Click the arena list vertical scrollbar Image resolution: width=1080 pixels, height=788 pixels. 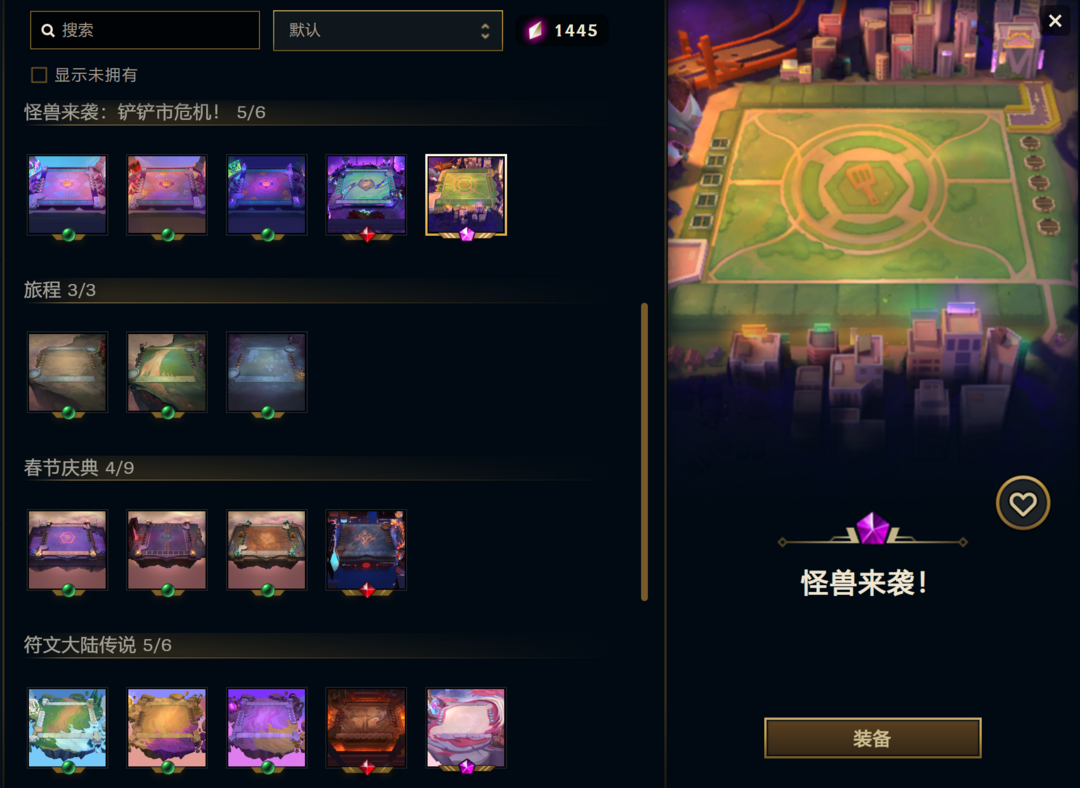(645, 452)
